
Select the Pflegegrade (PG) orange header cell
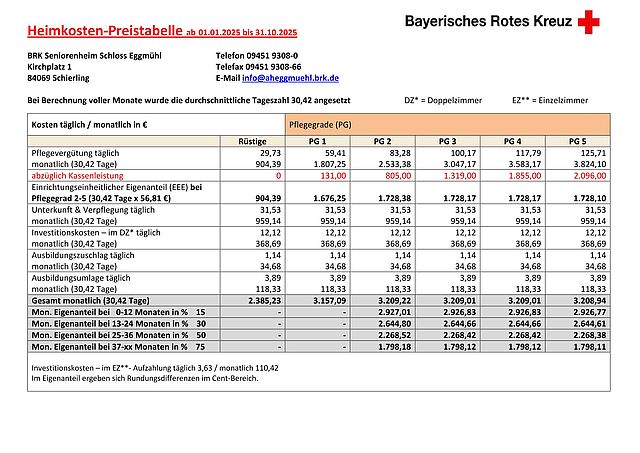(x=448, y=124)
